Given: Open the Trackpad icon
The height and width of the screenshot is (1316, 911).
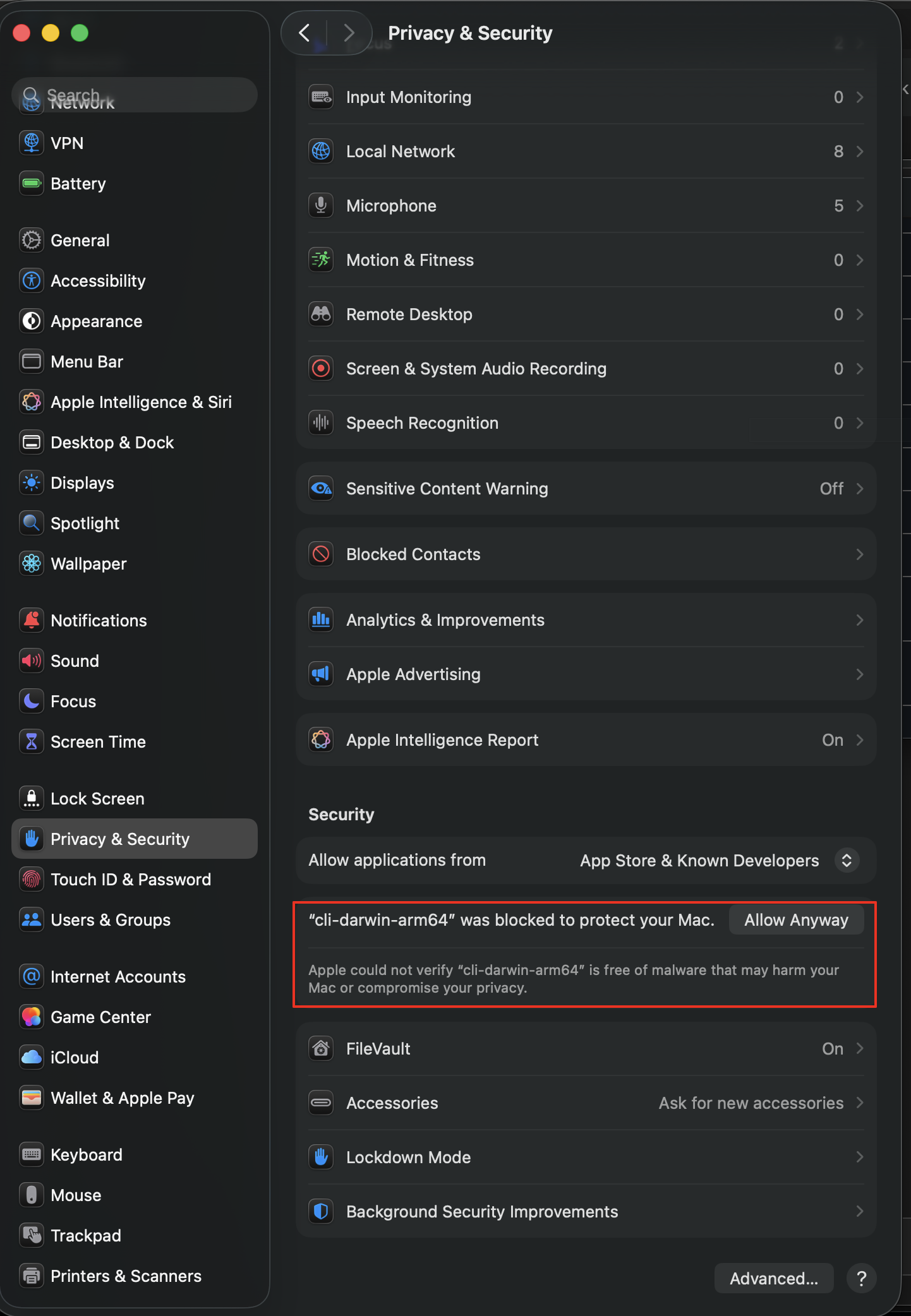Looking at the screenshot, I should 31,1235.
